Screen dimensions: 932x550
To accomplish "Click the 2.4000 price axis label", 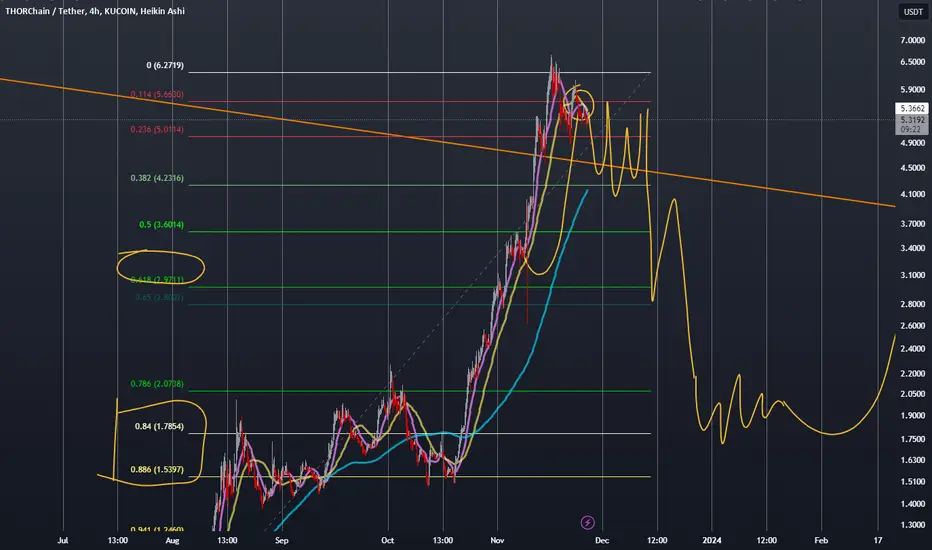I will tap(912, 349).
